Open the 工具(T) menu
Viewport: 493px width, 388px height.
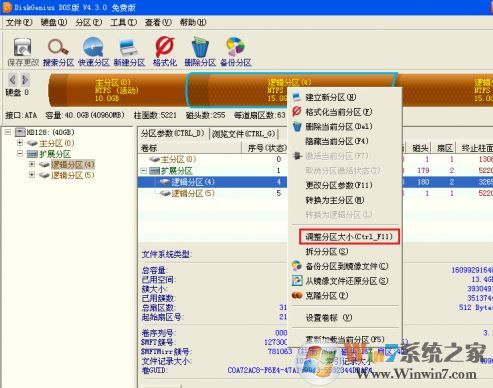click(123, 22)
